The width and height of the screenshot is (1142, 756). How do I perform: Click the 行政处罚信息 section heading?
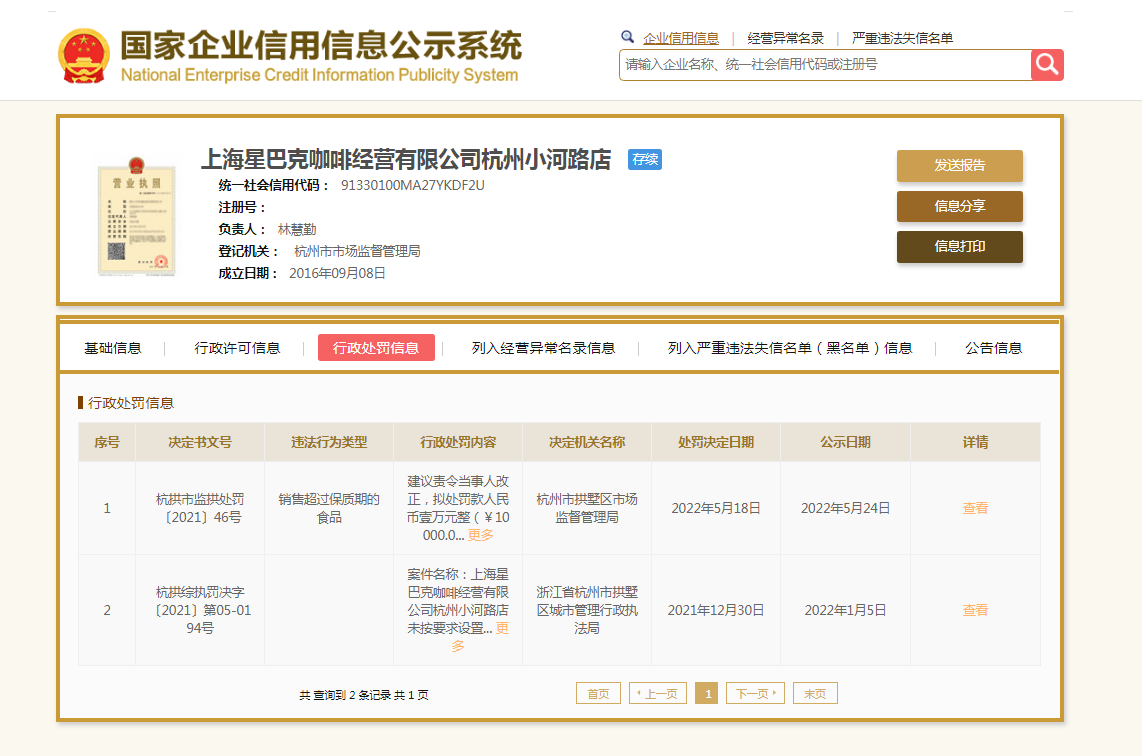(131, 403)
